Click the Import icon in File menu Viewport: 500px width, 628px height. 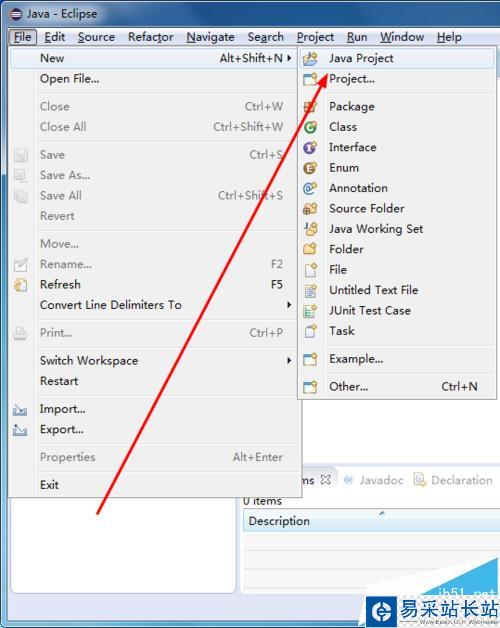pyautogui.click(x=20, y=410)
